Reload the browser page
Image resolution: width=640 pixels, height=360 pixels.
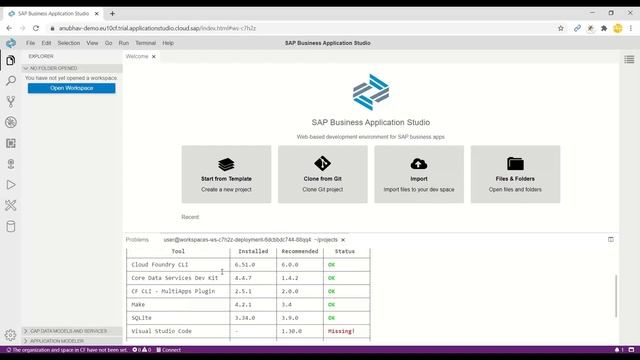[36, 28]
